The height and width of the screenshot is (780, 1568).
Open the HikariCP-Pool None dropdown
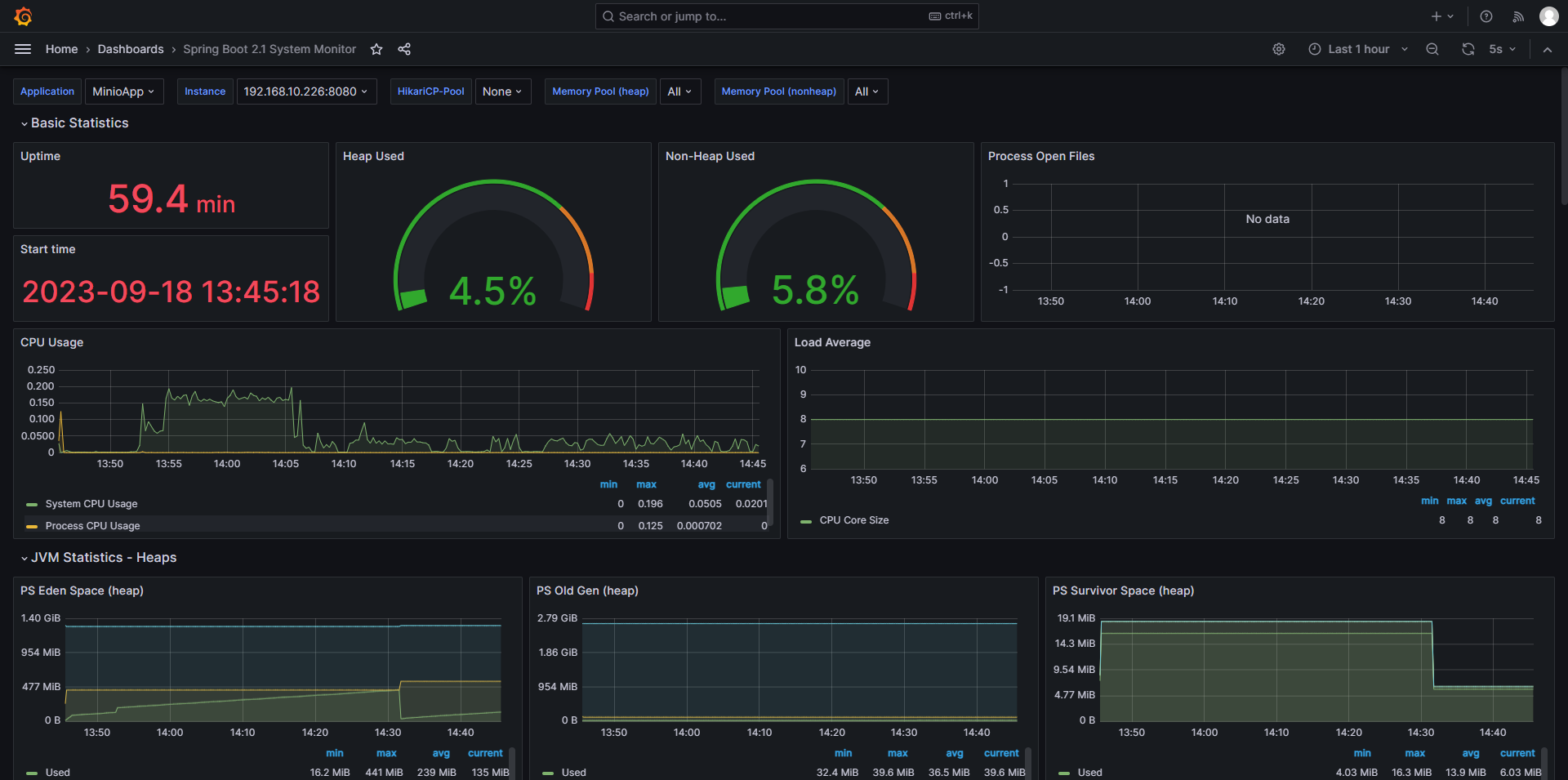click(x=503, y=91)
